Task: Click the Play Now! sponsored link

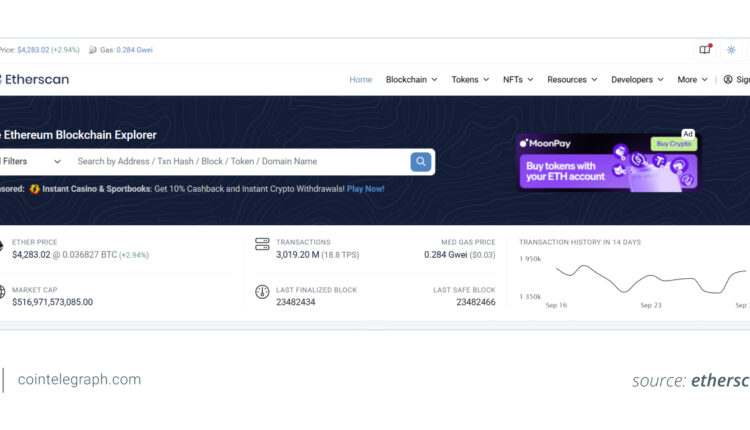Action: pyautogui.click(x=365, y=188)
